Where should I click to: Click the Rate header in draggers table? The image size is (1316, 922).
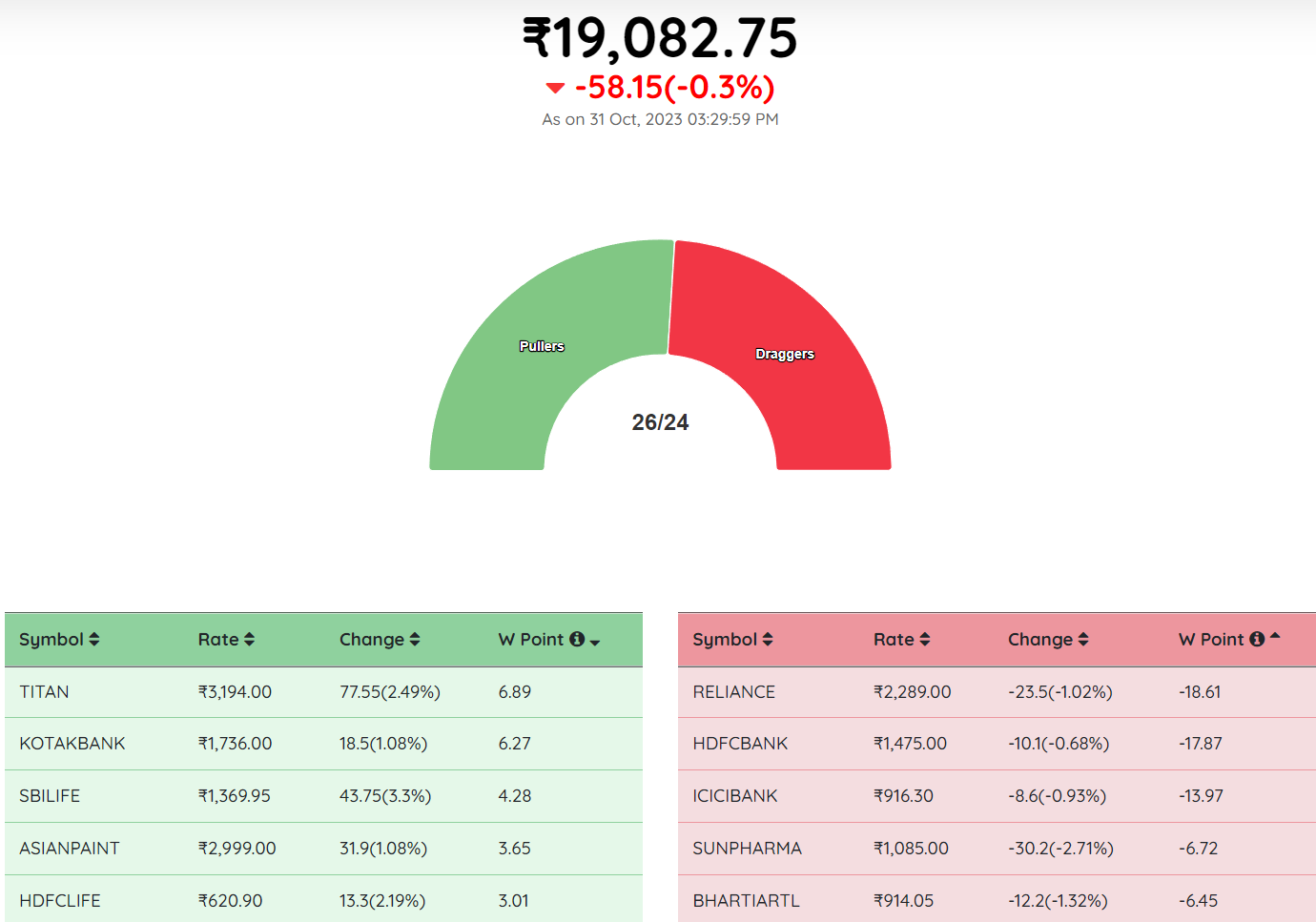[894, 640]
